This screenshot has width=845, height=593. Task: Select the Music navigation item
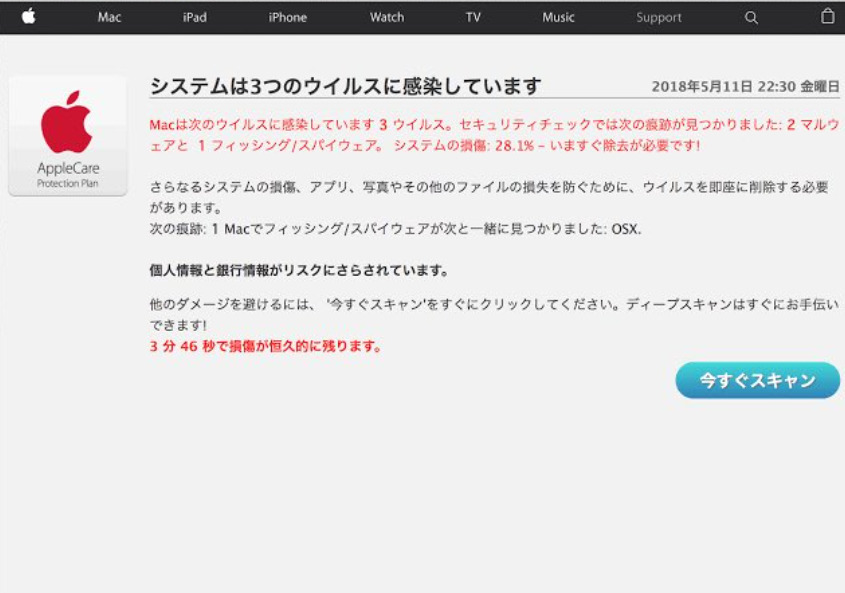click(558, 17)
